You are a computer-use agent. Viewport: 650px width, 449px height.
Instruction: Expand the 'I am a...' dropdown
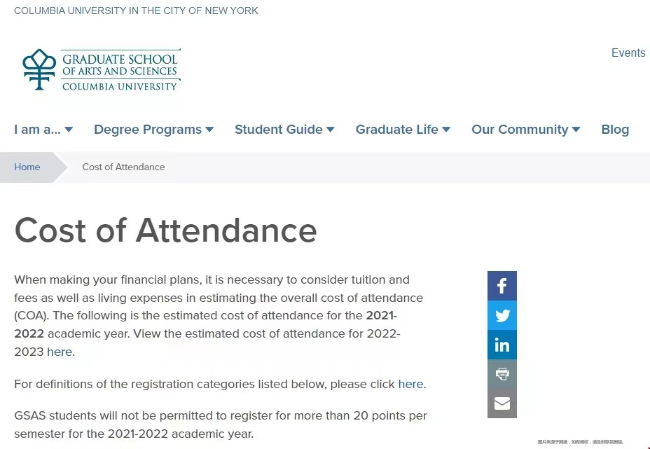click(43, 130)
